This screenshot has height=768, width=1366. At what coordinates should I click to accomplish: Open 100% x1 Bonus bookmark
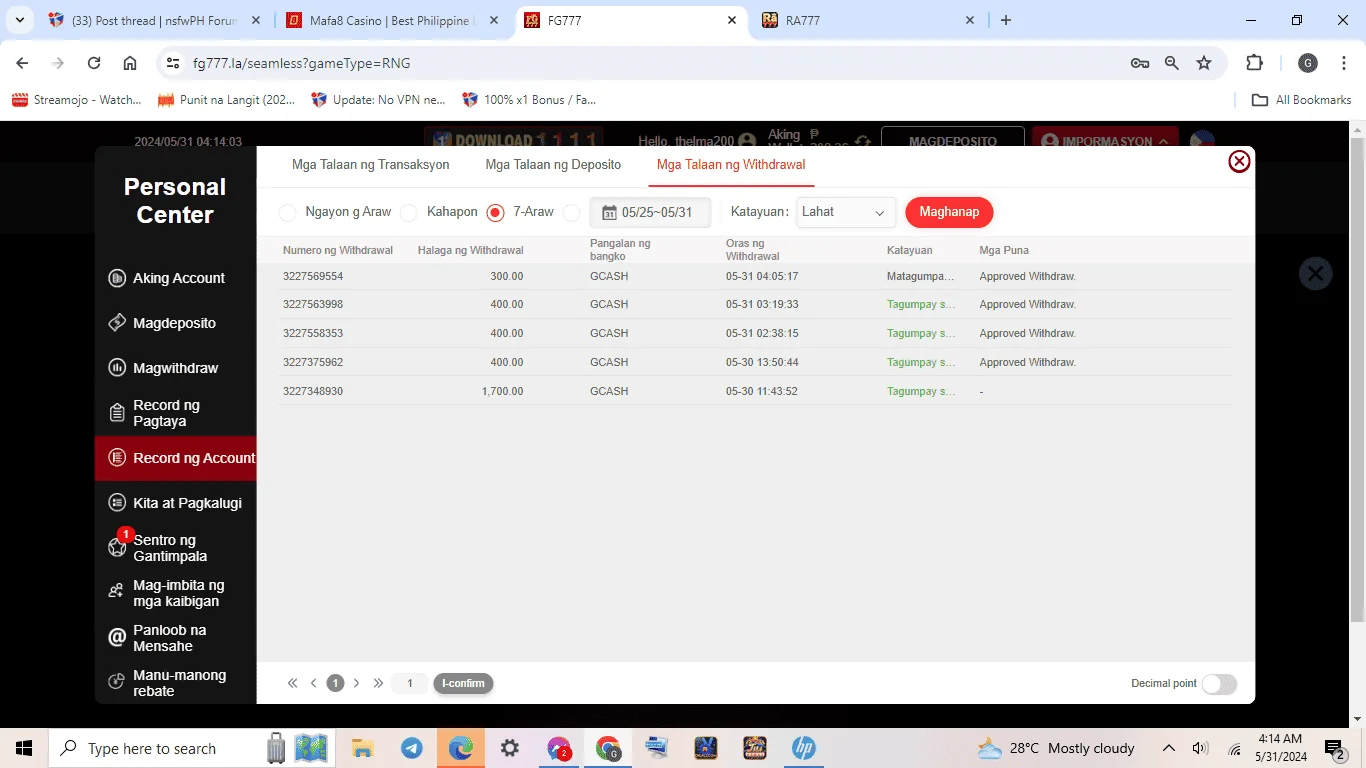530,100
